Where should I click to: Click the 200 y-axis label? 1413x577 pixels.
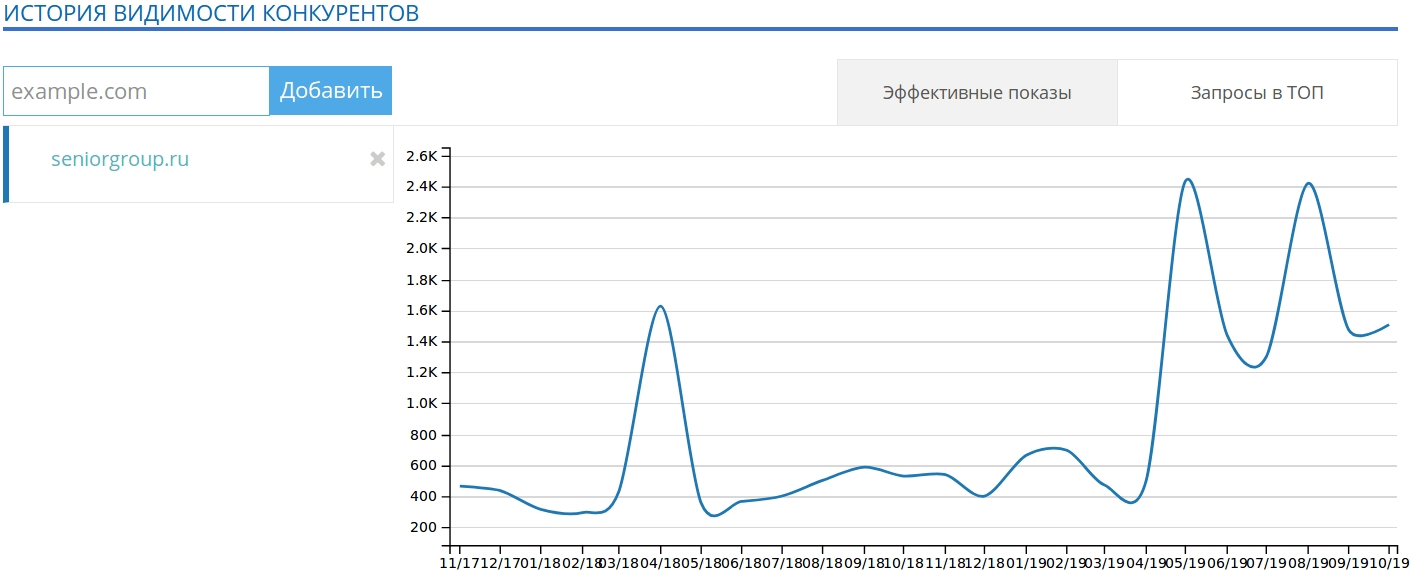[x=424, y=528]
